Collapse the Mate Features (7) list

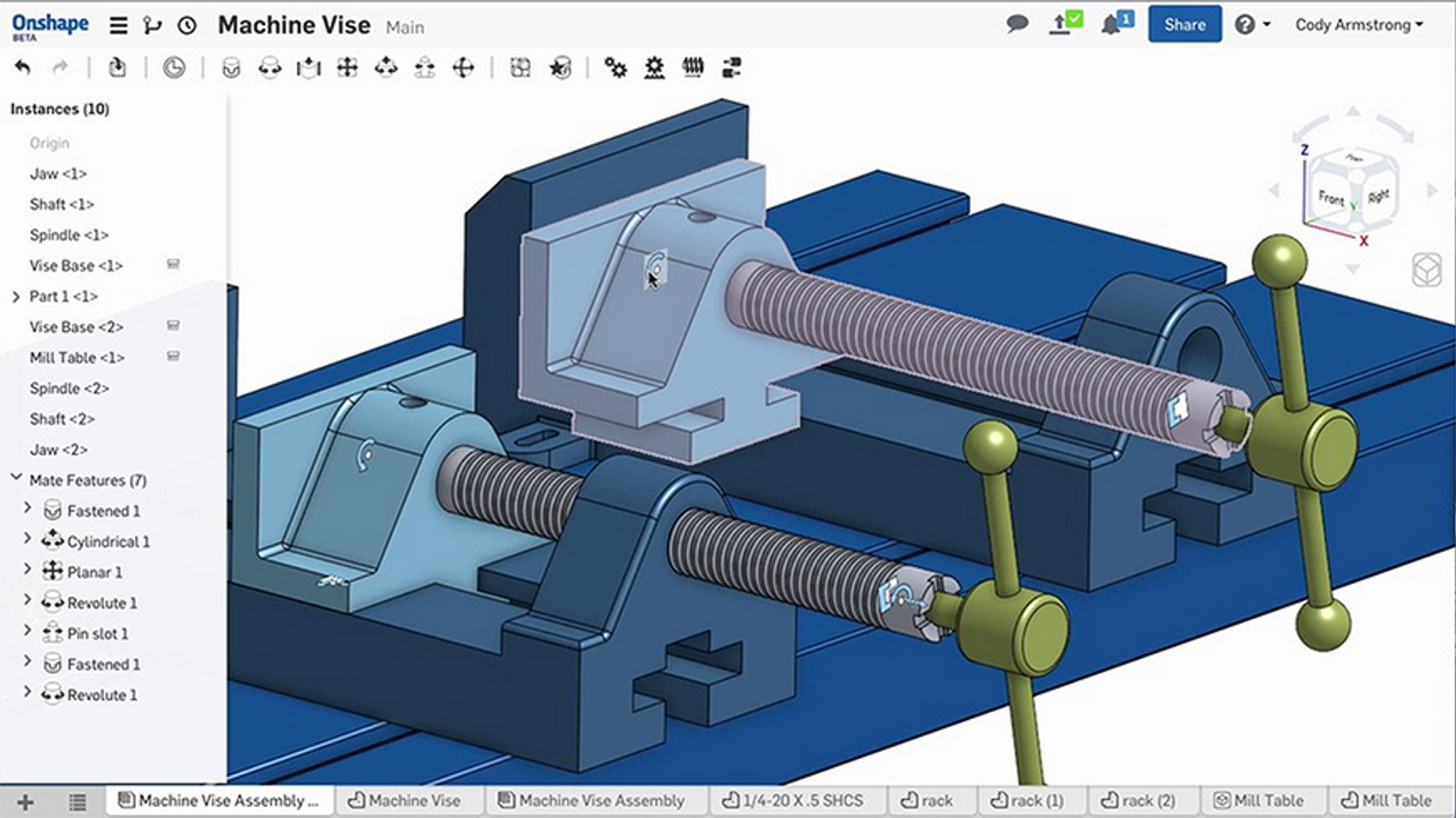click(x=15, y=479)
